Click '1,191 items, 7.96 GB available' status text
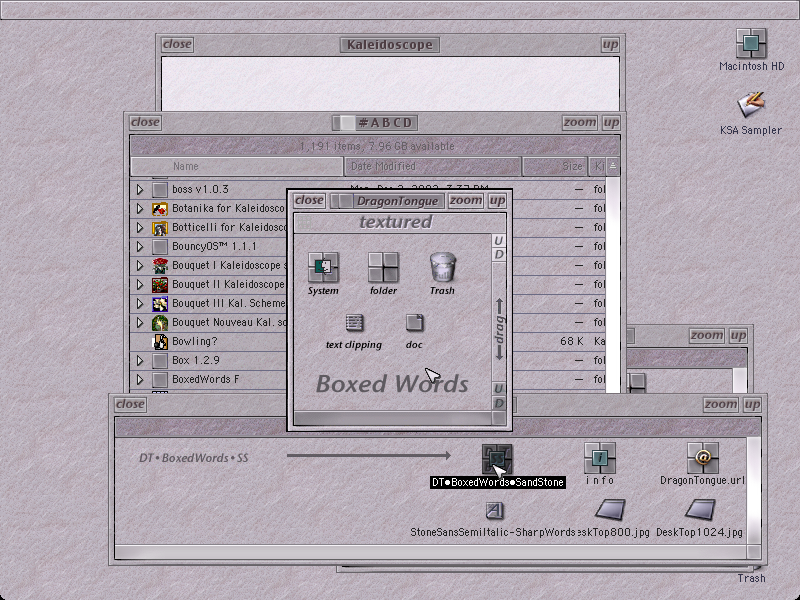The height and width of the screenshot is (600, 800). click(377, 146)
